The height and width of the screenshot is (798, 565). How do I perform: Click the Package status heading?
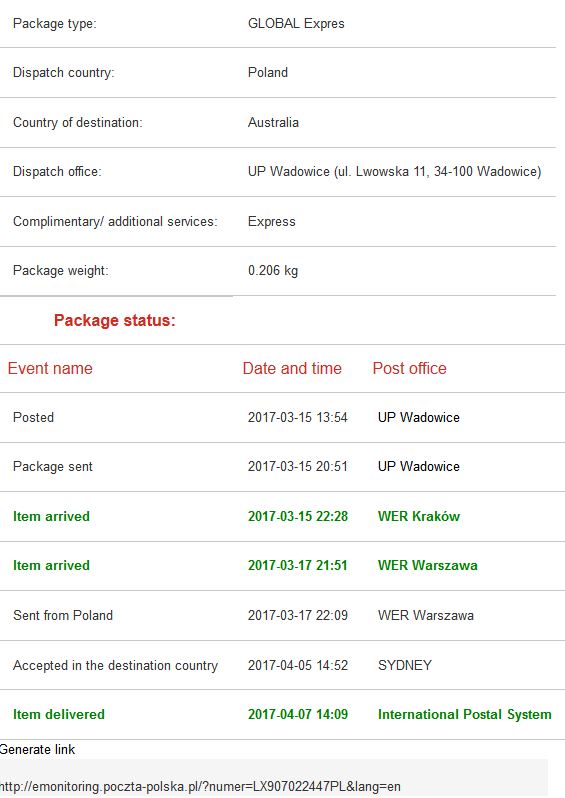(115, 320)
